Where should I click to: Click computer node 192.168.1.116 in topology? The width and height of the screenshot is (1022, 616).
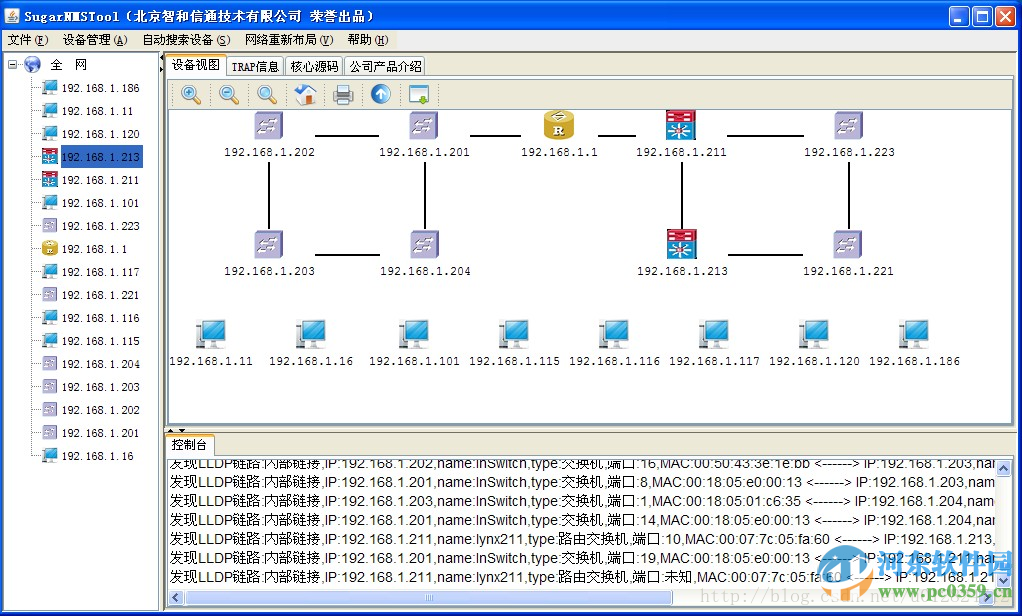point(613,332)
